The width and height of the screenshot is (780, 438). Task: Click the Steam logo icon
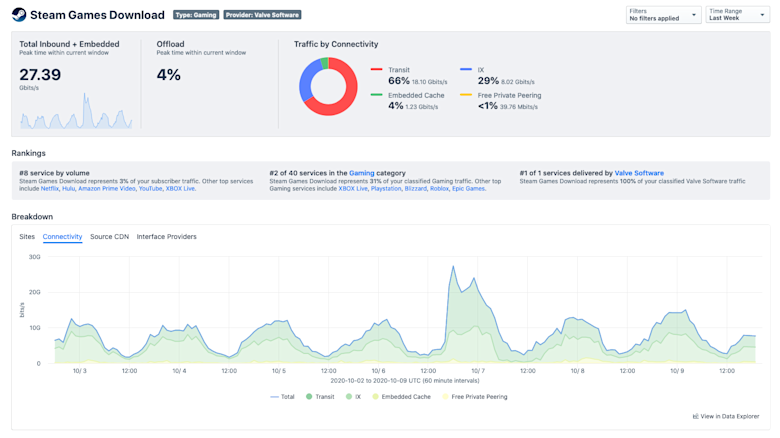tap(19, 15)
